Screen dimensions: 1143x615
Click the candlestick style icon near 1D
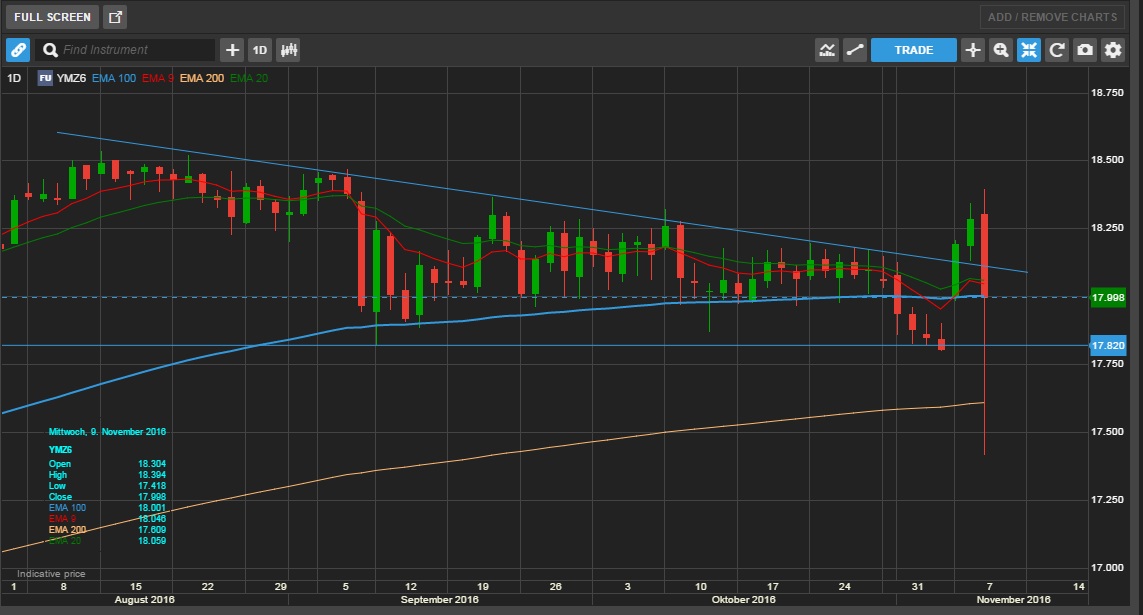pos(288,49)
